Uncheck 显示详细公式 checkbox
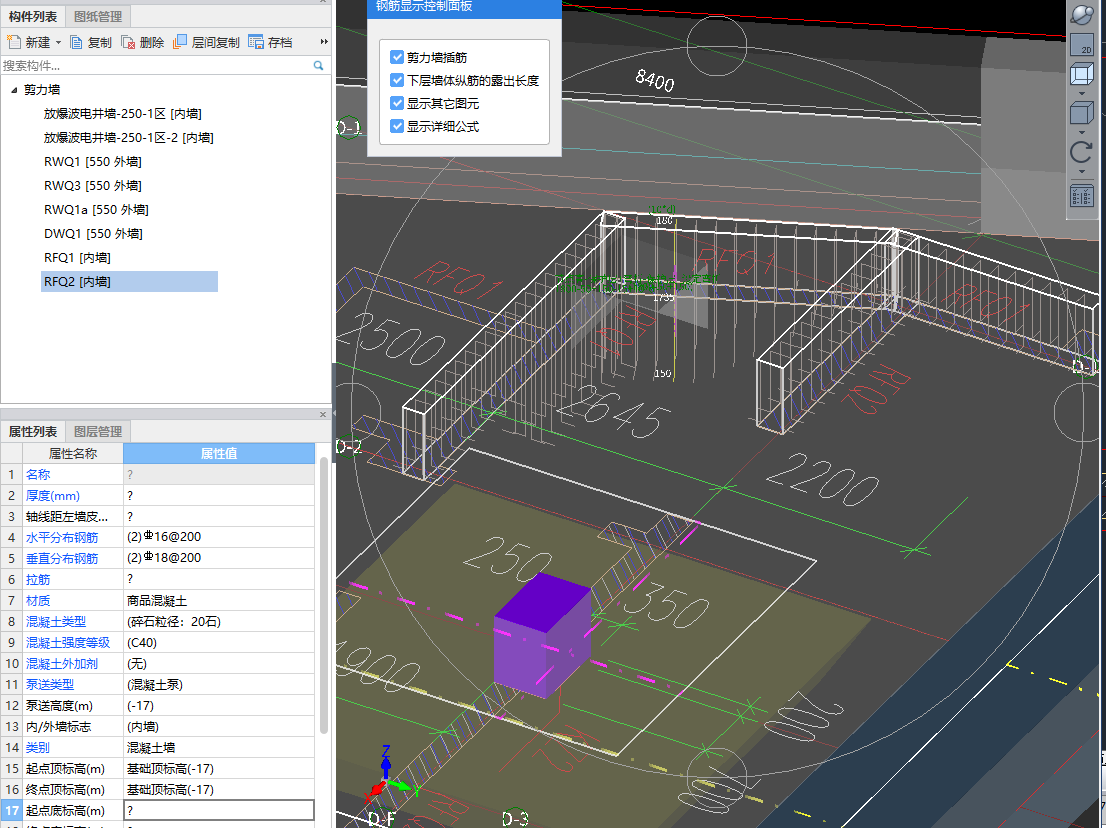The height and width of the screenshot is (828, 1106). tap(397, 126)
